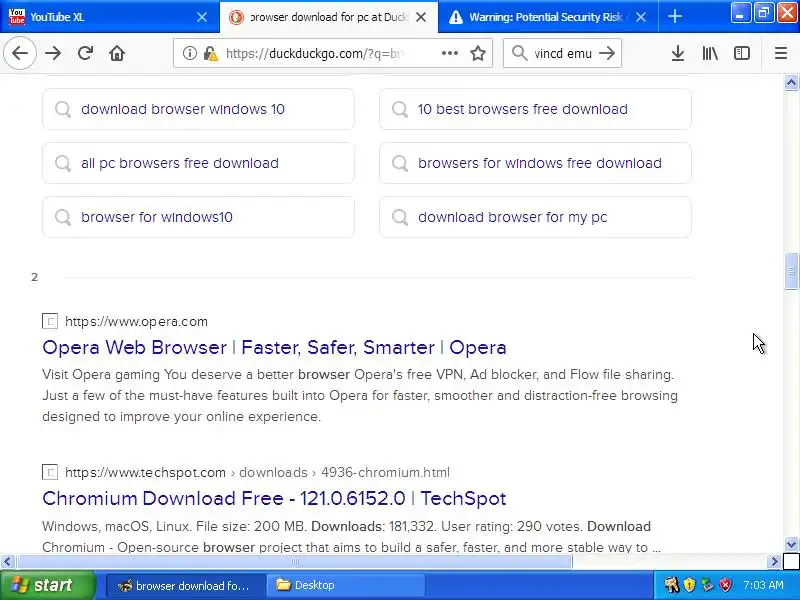Click the green safely remove hardware tray icon

click(707, 585)
